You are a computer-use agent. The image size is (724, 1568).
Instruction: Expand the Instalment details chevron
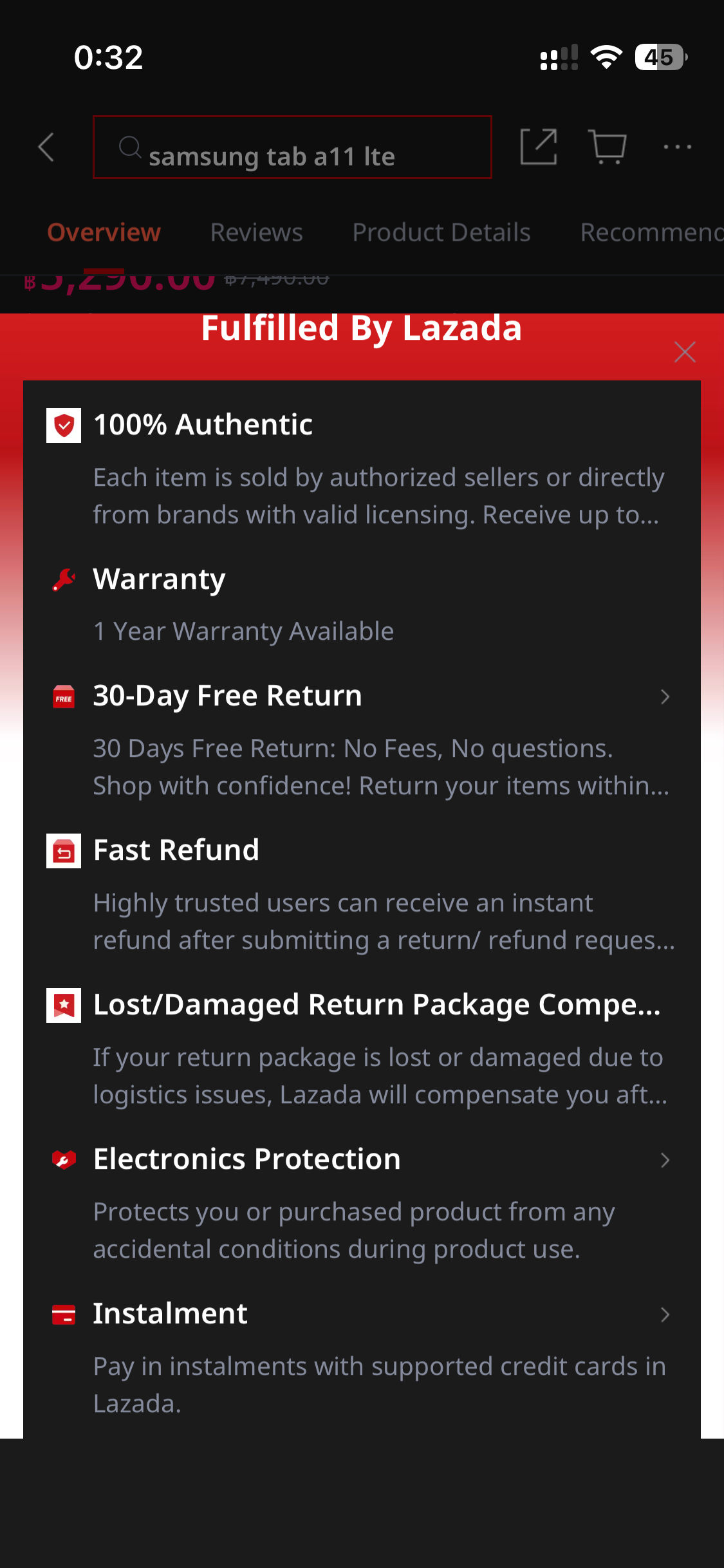(x=665, y=1314)
